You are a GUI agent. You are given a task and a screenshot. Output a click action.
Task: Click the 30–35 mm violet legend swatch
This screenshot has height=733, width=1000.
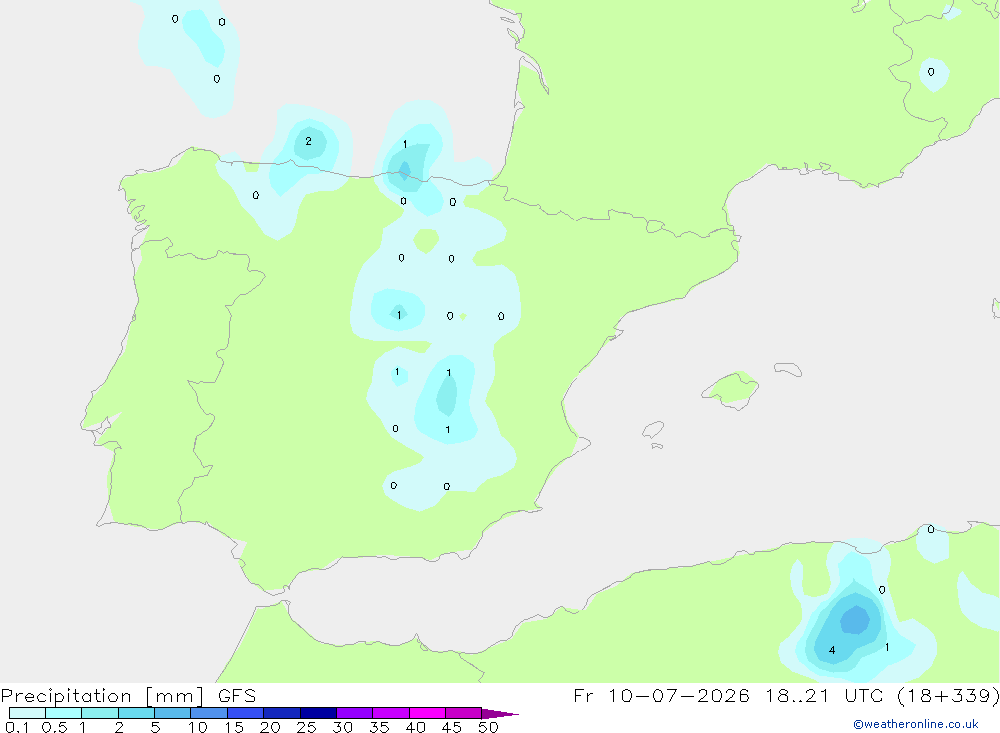pos(355,713)
